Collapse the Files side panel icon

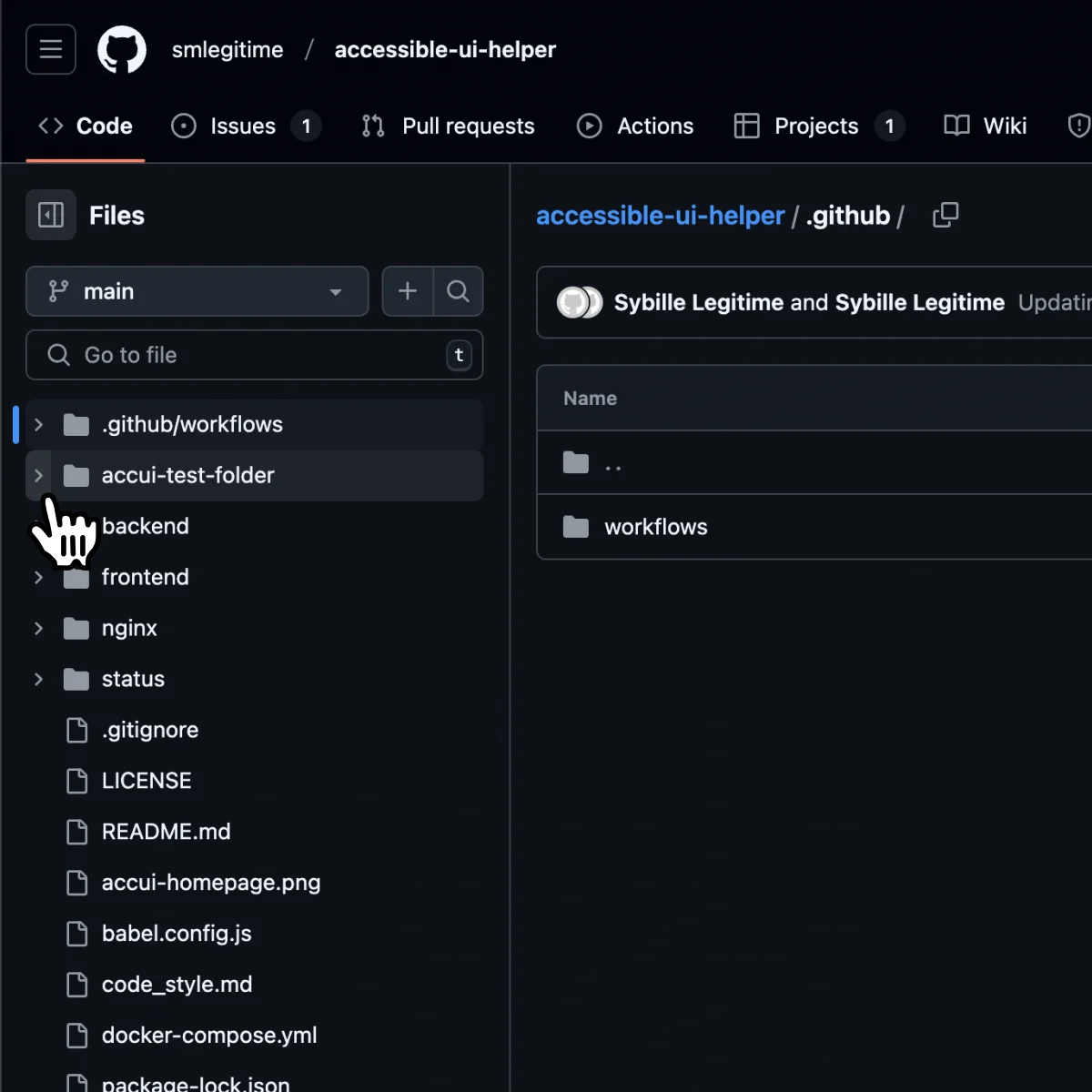coord(51,215)
